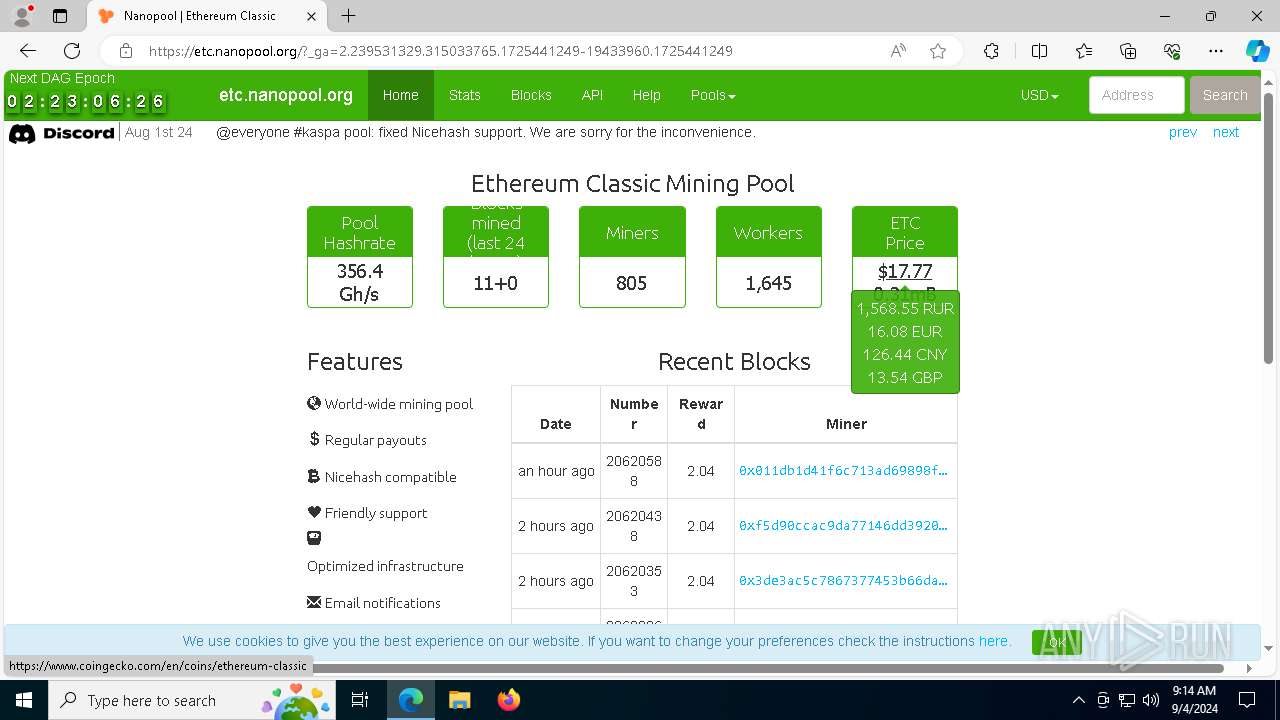The height and width of the screenshot is (720, 1280).
Task: Open miner address 0x011db1d41f6c713ad69898f
Action: pos(843,471)
